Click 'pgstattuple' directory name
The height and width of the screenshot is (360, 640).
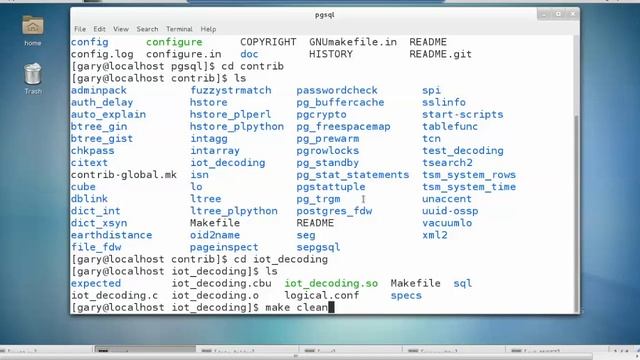tap(331, 187)
